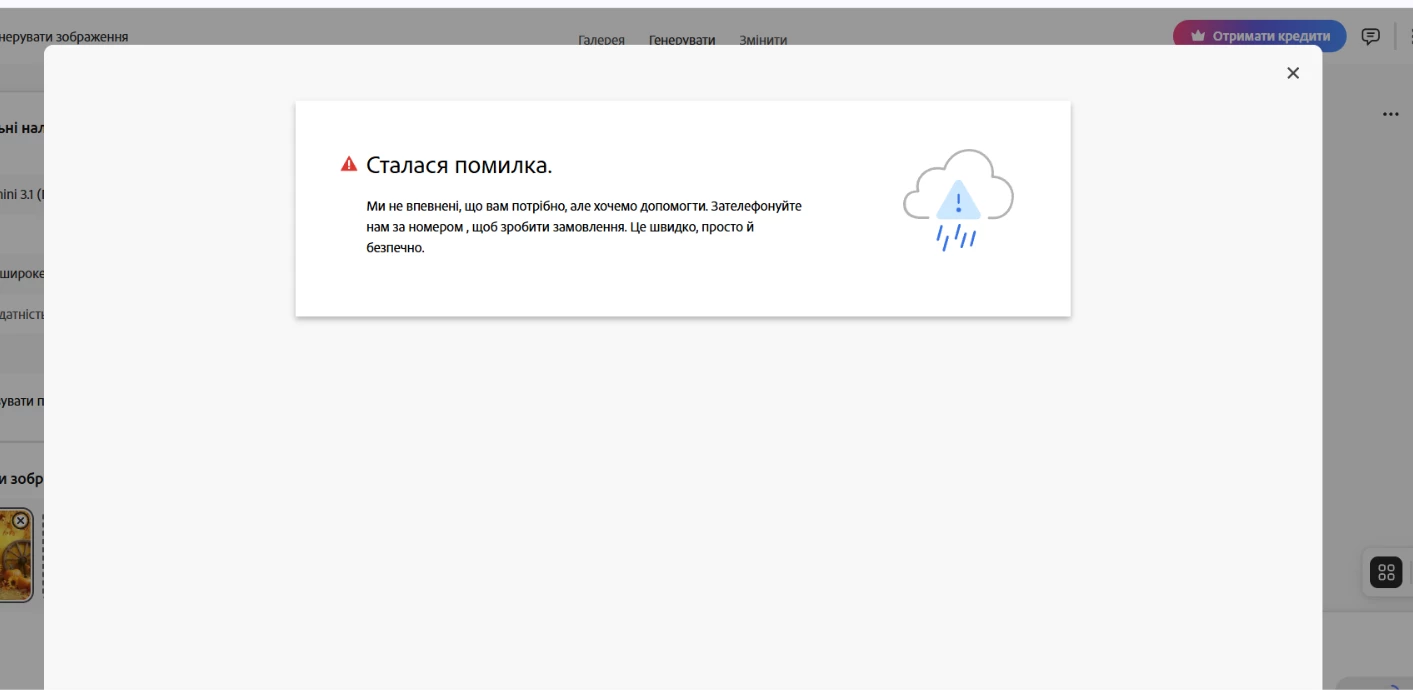Click the grid view icon button
Screen dimensions: 1413x690
tap(1386, 572)
